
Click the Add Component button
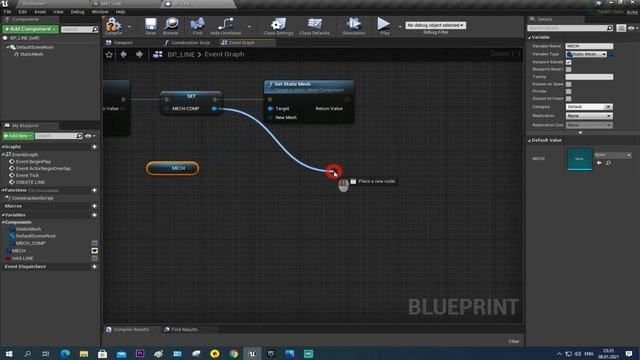pyautogui.click(x=31, y=29)
